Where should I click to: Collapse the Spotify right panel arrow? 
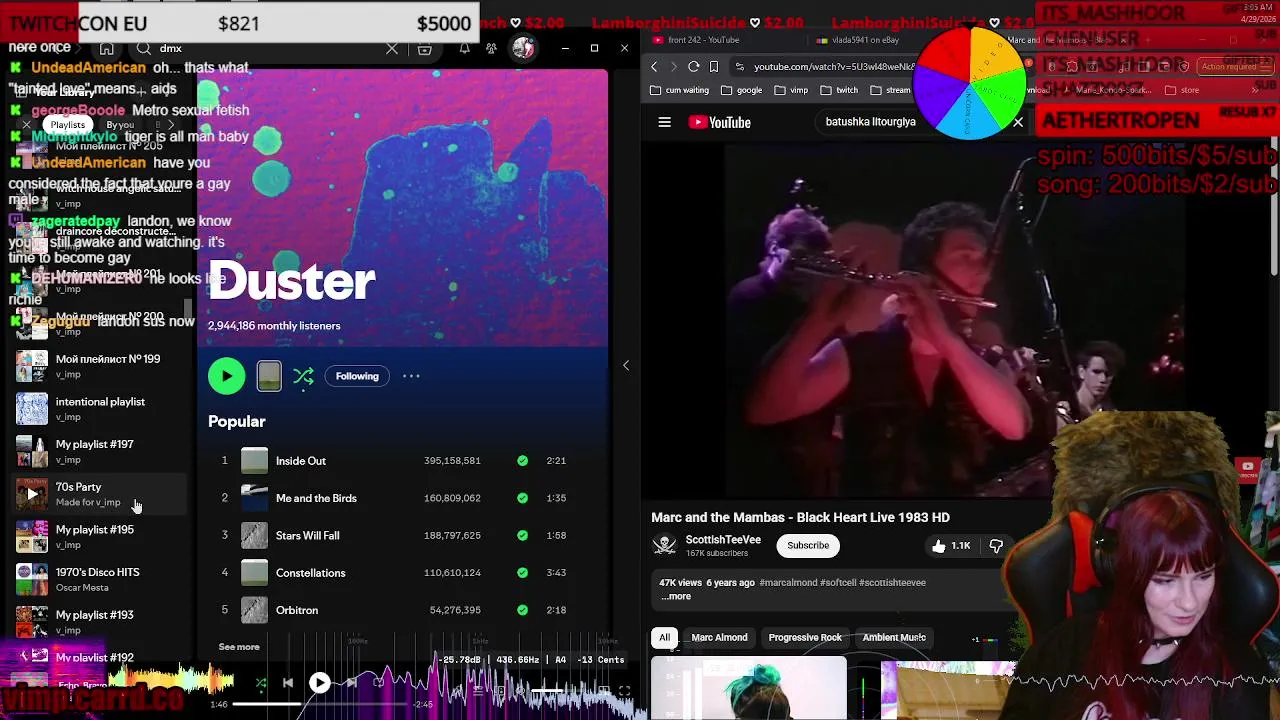(x=626, y=366)
